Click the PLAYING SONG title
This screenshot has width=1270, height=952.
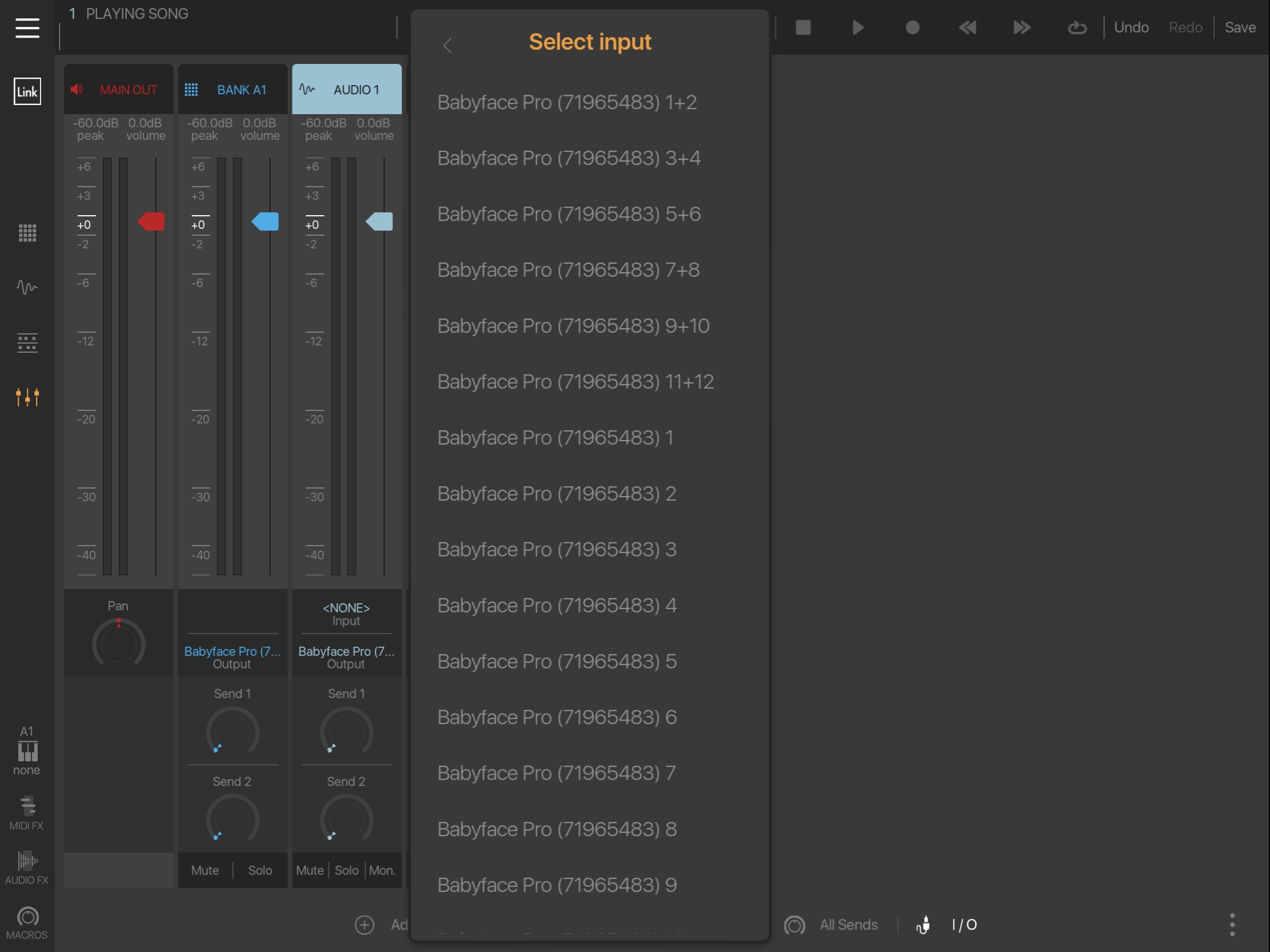[x=137, y=13]
